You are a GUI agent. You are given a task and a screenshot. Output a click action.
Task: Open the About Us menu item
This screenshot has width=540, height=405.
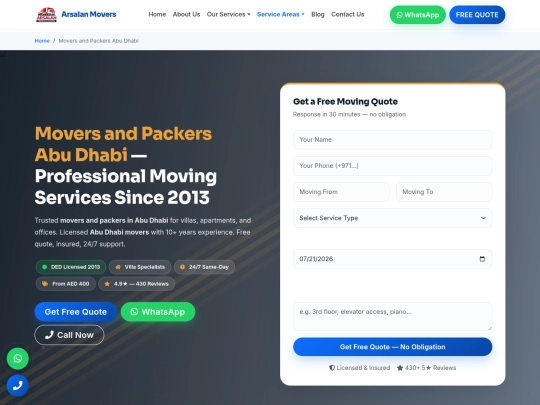[186, 14]
